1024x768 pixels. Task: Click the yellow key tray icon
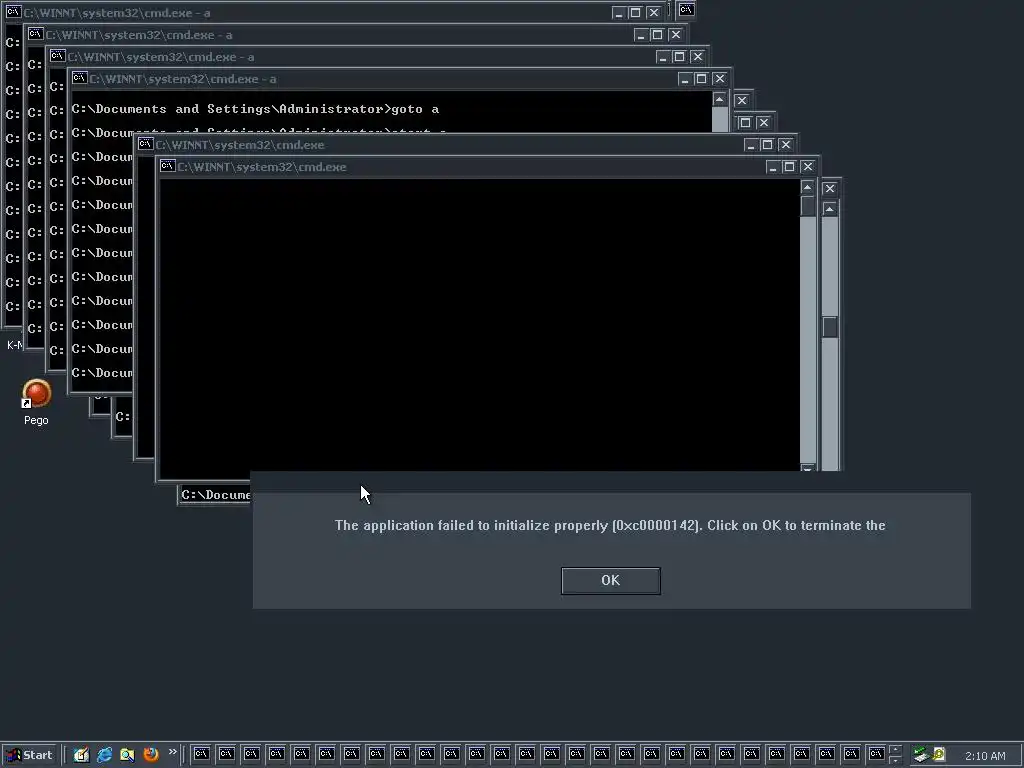(939, 755)
